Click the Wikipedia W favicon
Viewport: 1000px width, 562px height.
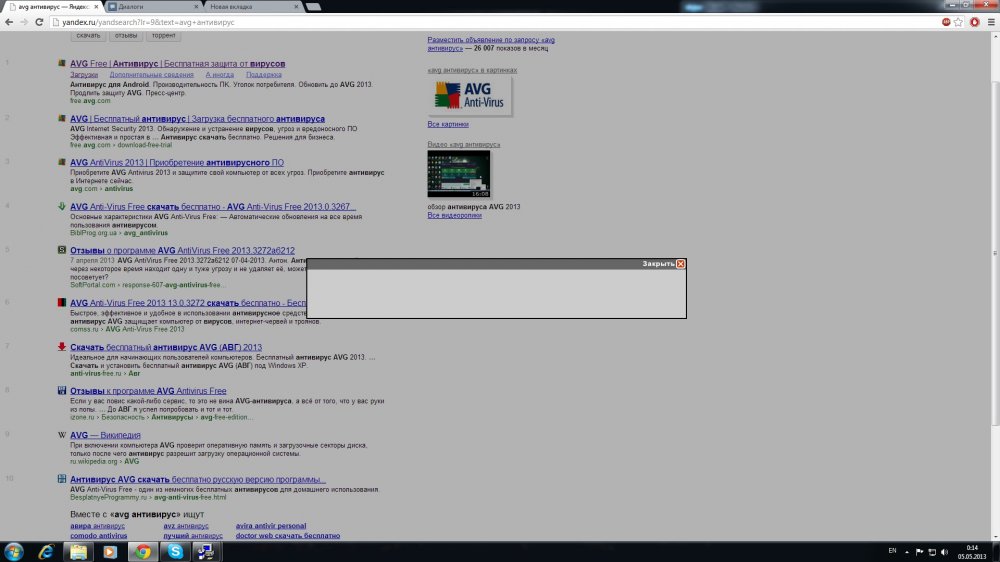tap(62, 434)
